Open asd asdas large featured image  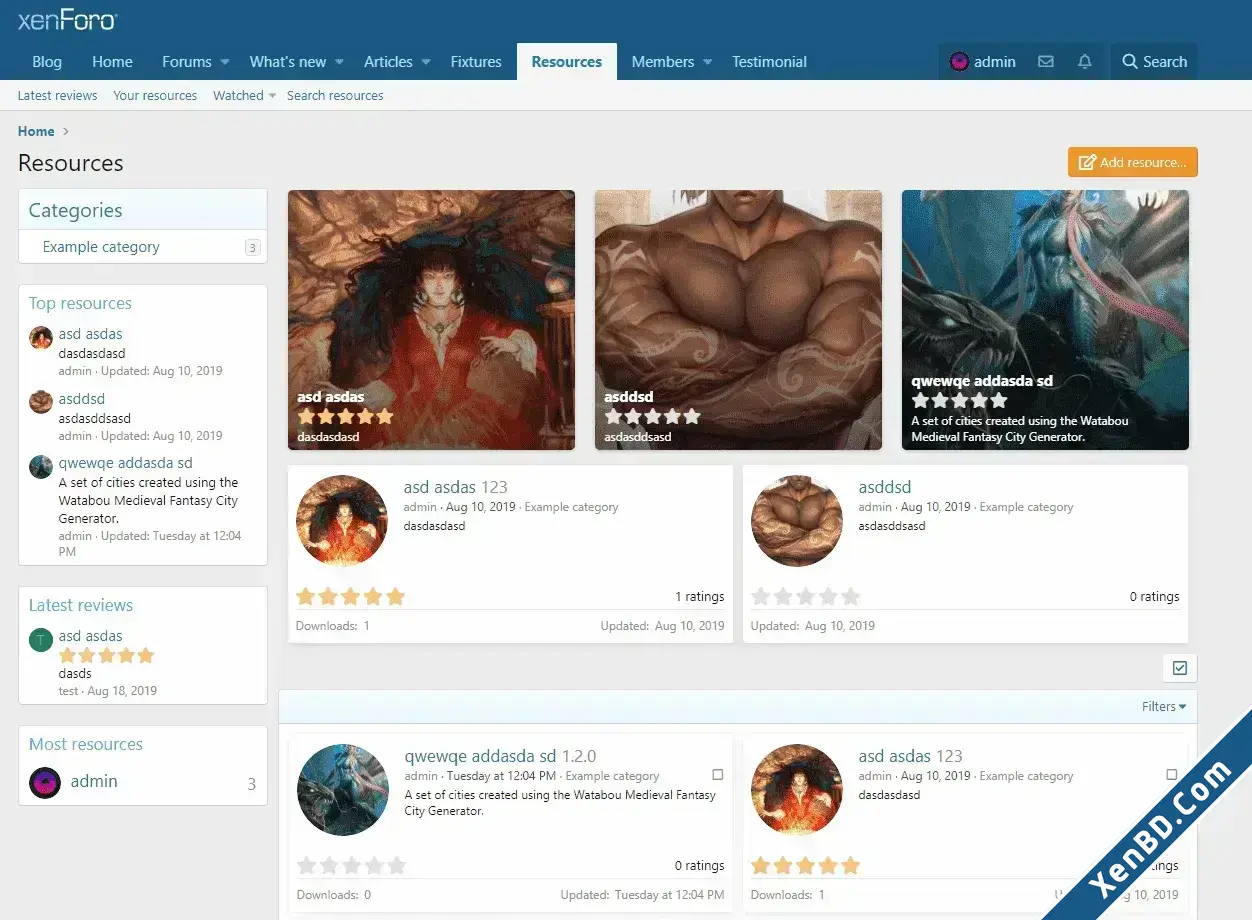431,320
